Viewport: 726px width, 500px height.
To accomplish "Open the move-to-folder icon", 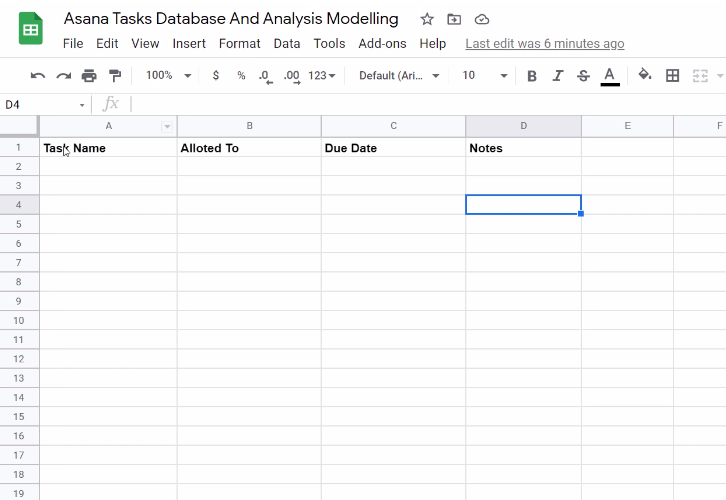I will (454, 19).
